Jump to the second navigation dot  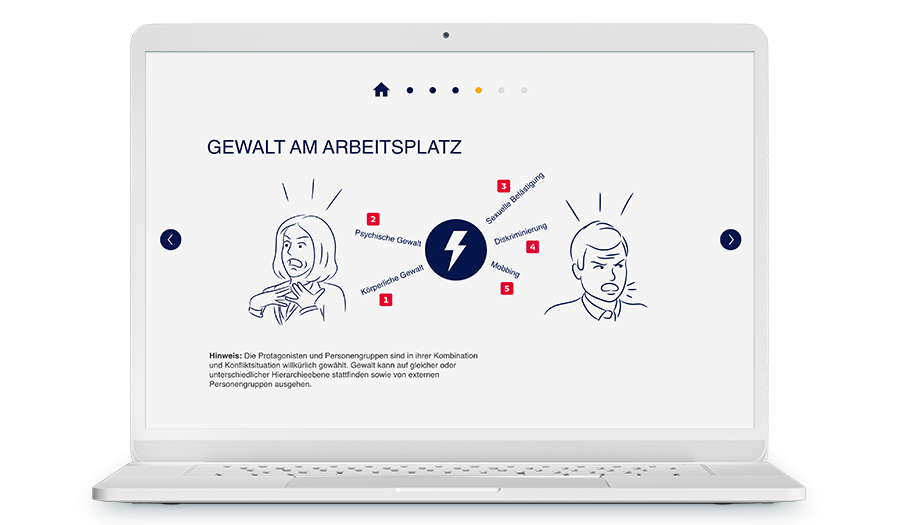[x=433, y=90]
